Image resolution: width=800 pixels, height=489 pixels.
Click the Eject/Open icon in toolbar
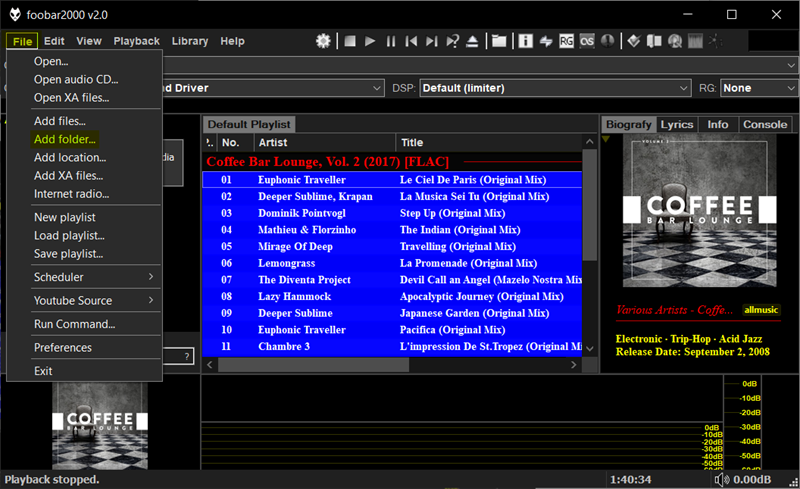coord(472,41)
